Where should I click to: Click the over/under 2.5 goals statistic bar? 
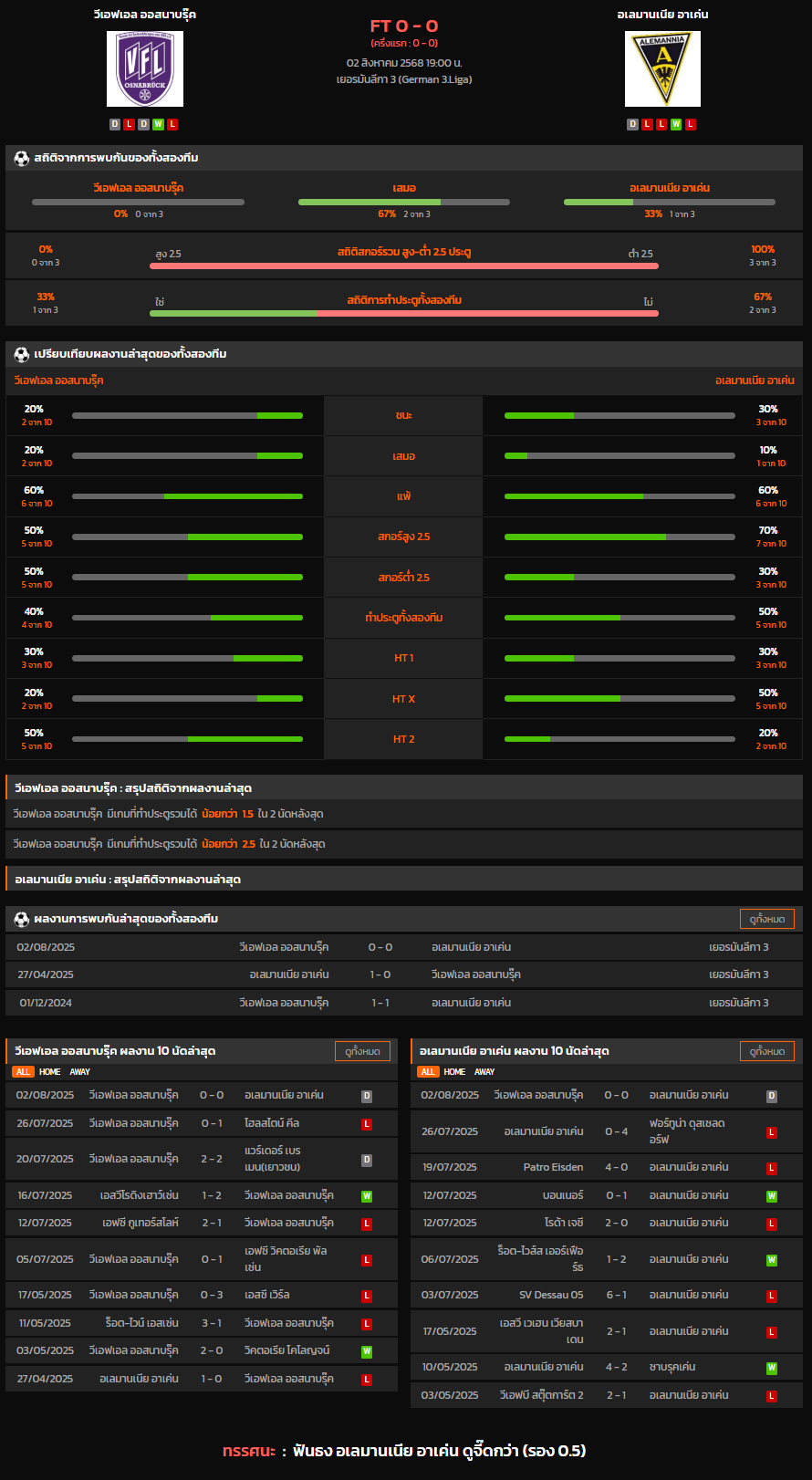[404, 266]
